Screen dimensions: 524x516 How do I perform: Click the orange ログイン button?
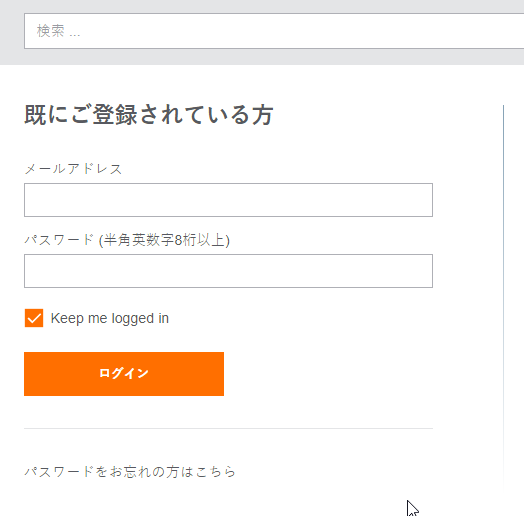124,374
